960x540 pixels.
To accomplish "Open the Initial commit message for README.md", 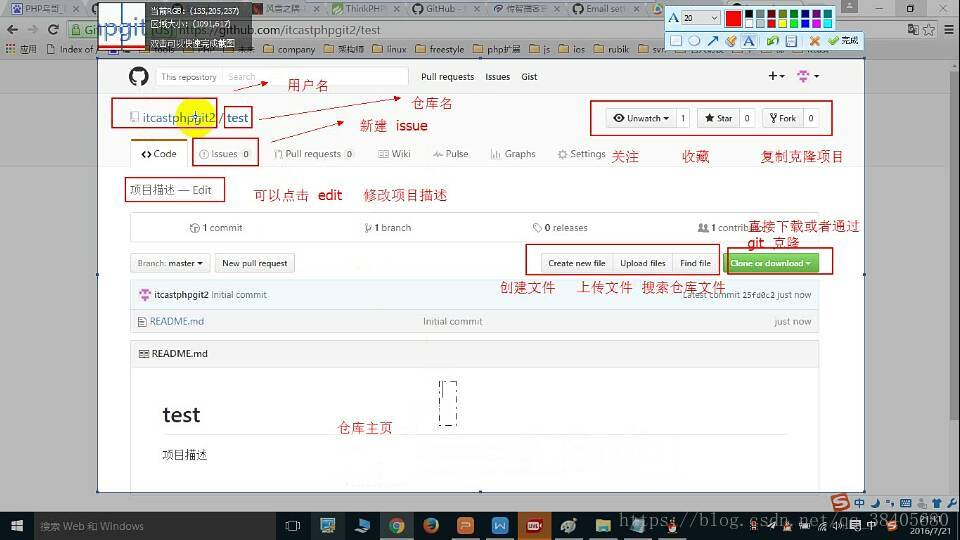I will (x=452, y=321).
